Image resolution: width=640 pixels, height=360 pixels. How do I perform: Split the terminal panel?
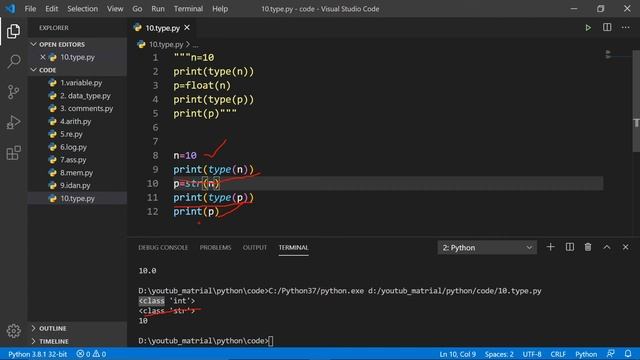click(x=569, y=247)
